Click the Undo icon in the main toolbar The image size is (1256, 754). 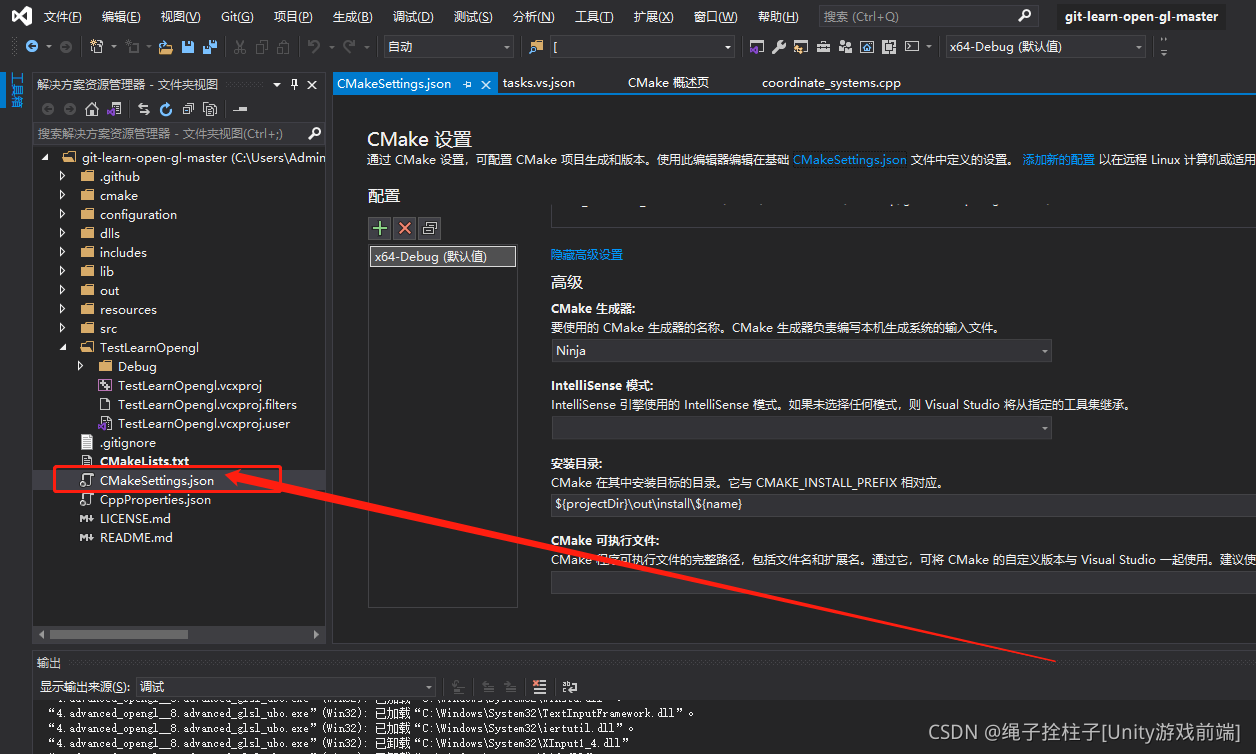point(315,46)
